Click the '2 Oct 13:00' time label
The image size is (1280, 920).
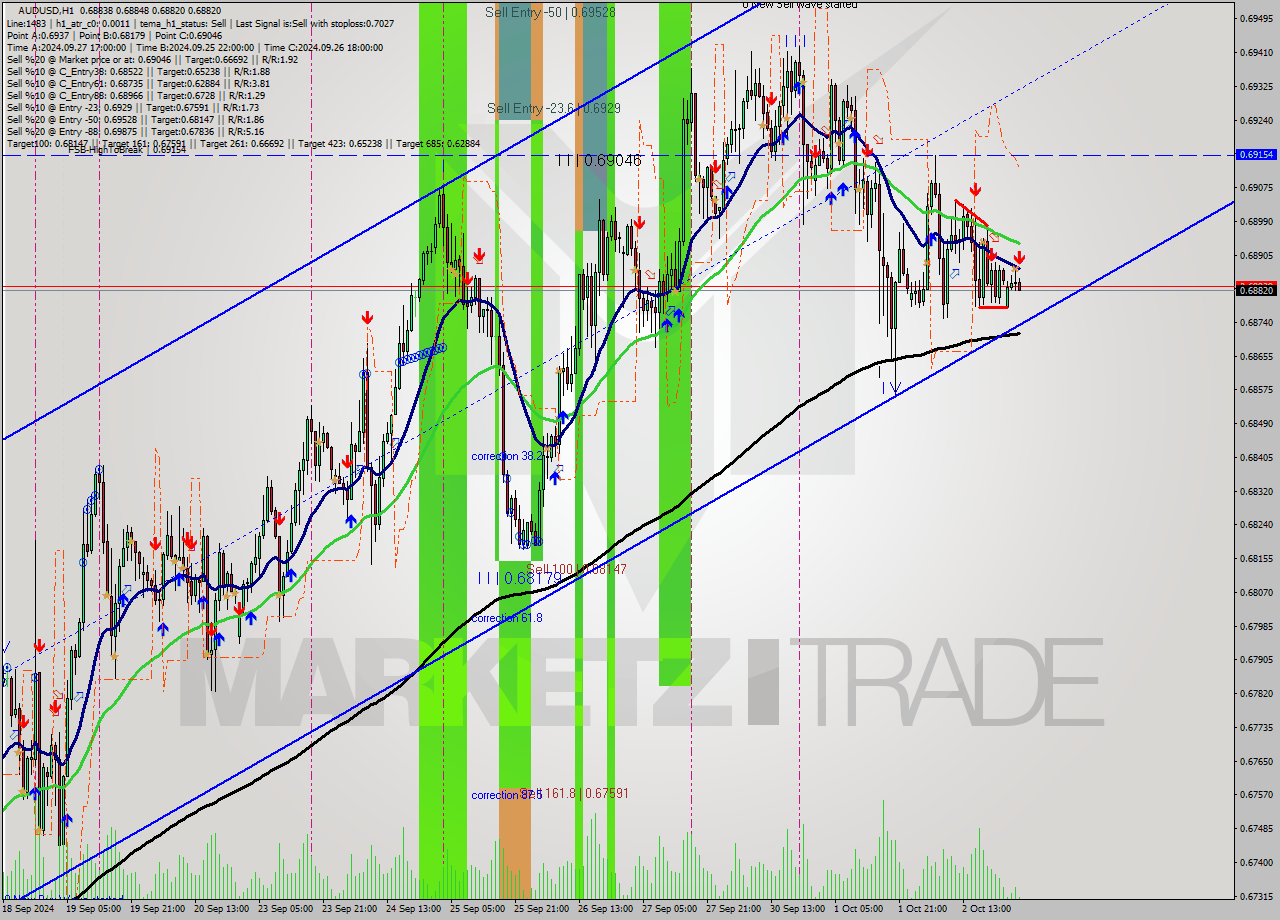[986, 909]
